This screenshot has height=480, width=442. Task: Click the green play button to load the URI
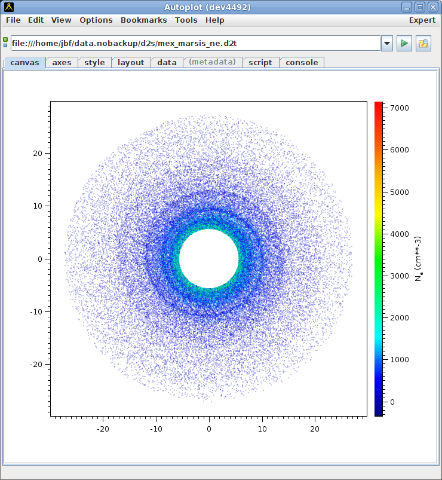(404, 43)
